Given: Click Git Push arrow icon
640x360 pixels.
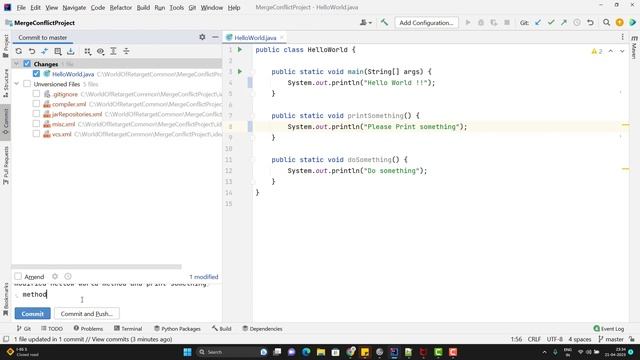Looking at the screenshot, I should pos(564,23).
